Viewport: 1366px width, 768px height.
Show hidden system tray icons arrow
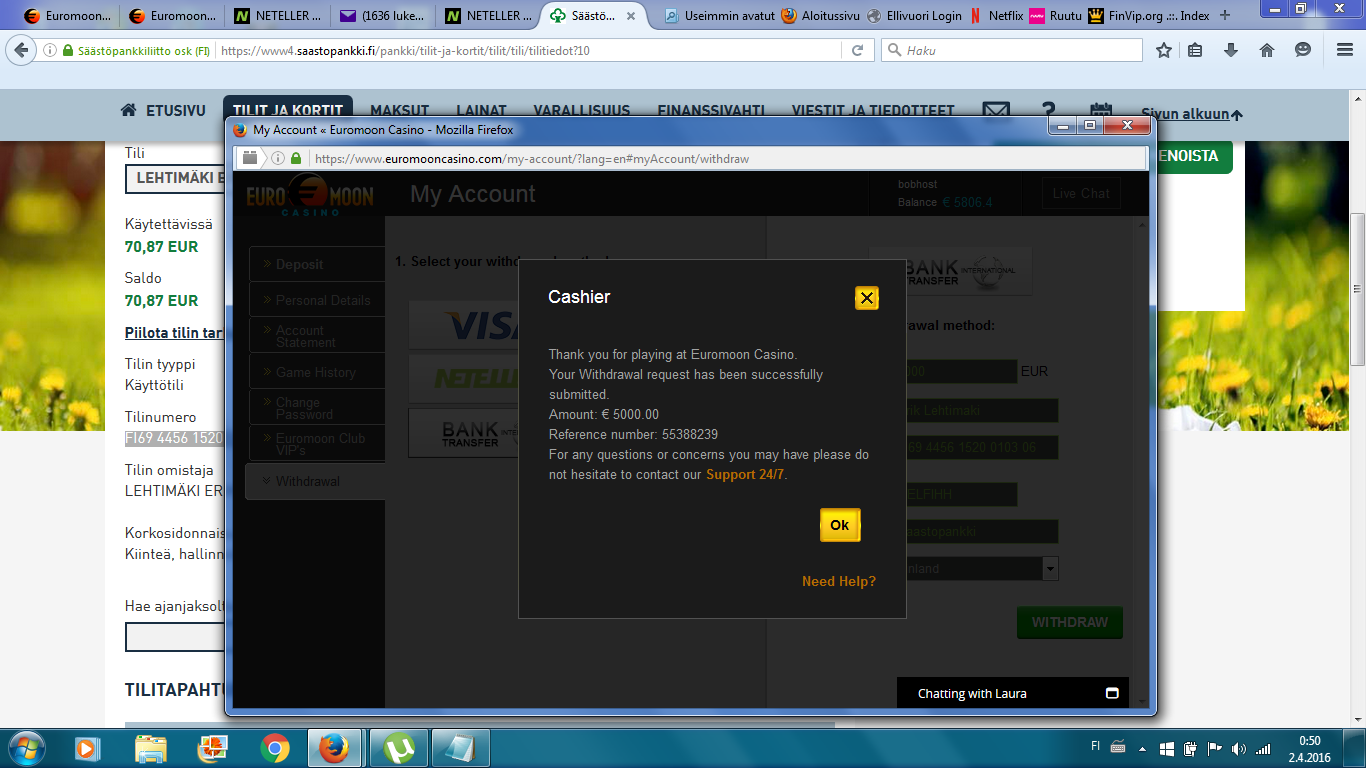[x=1144, y=748]
